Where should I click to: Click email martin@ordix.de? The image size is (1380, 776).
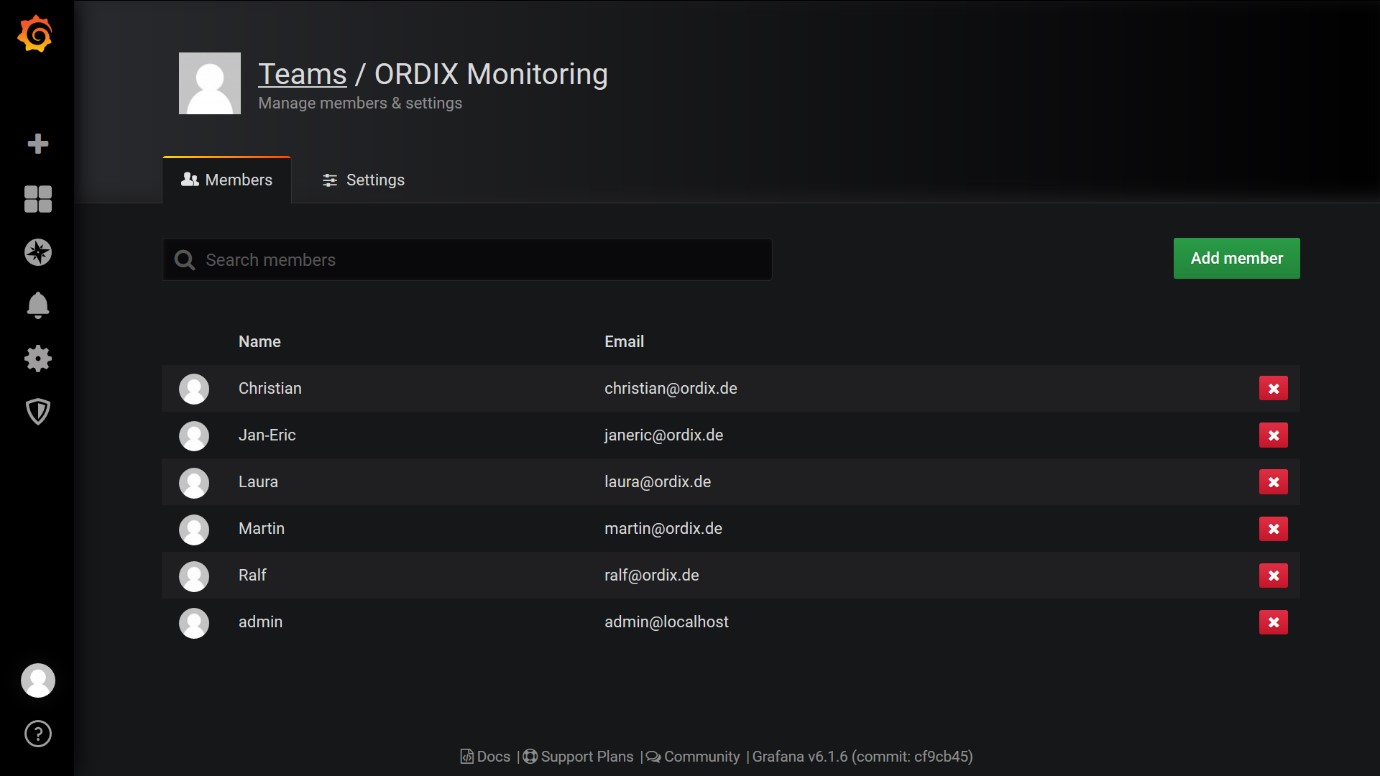pos(663,528)
